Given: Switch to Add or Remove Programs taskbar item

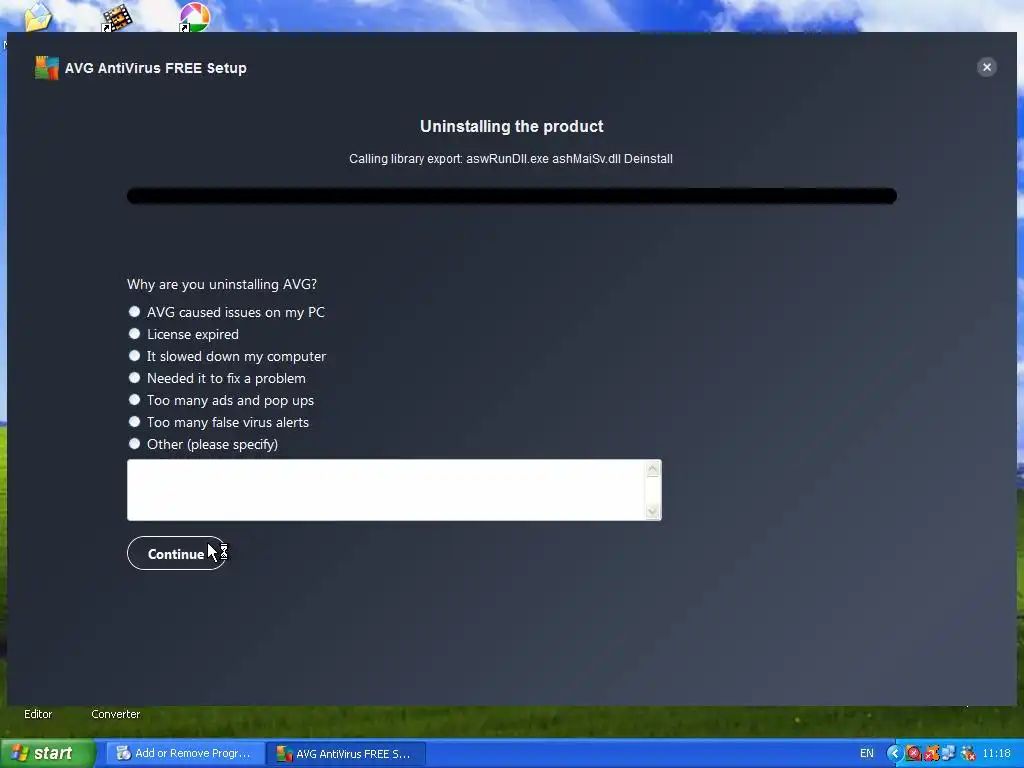Looking at the screenshot, I should pos(184,753).
